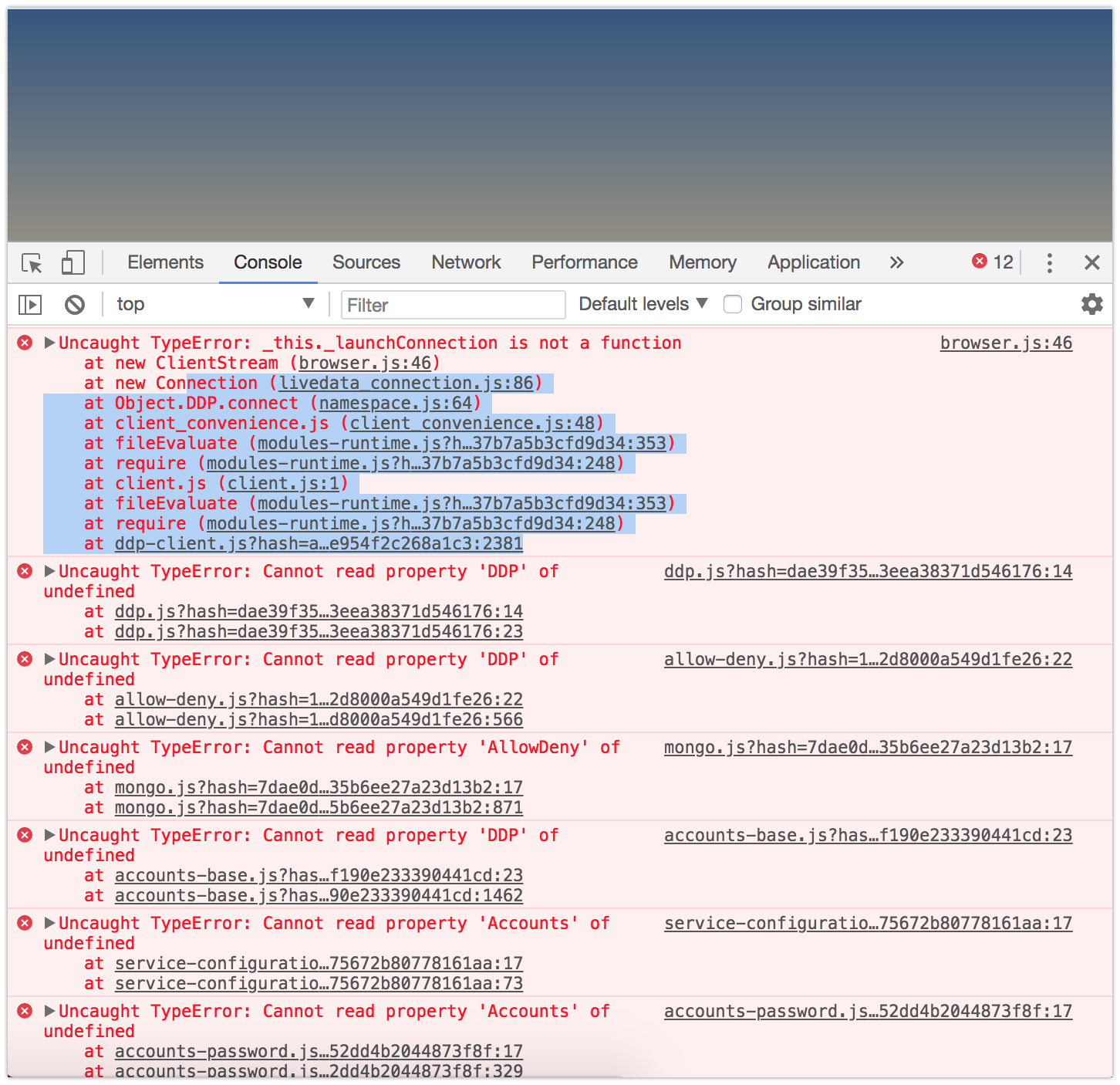Show more DevTools tabs via double chevron

coord(896,263)
